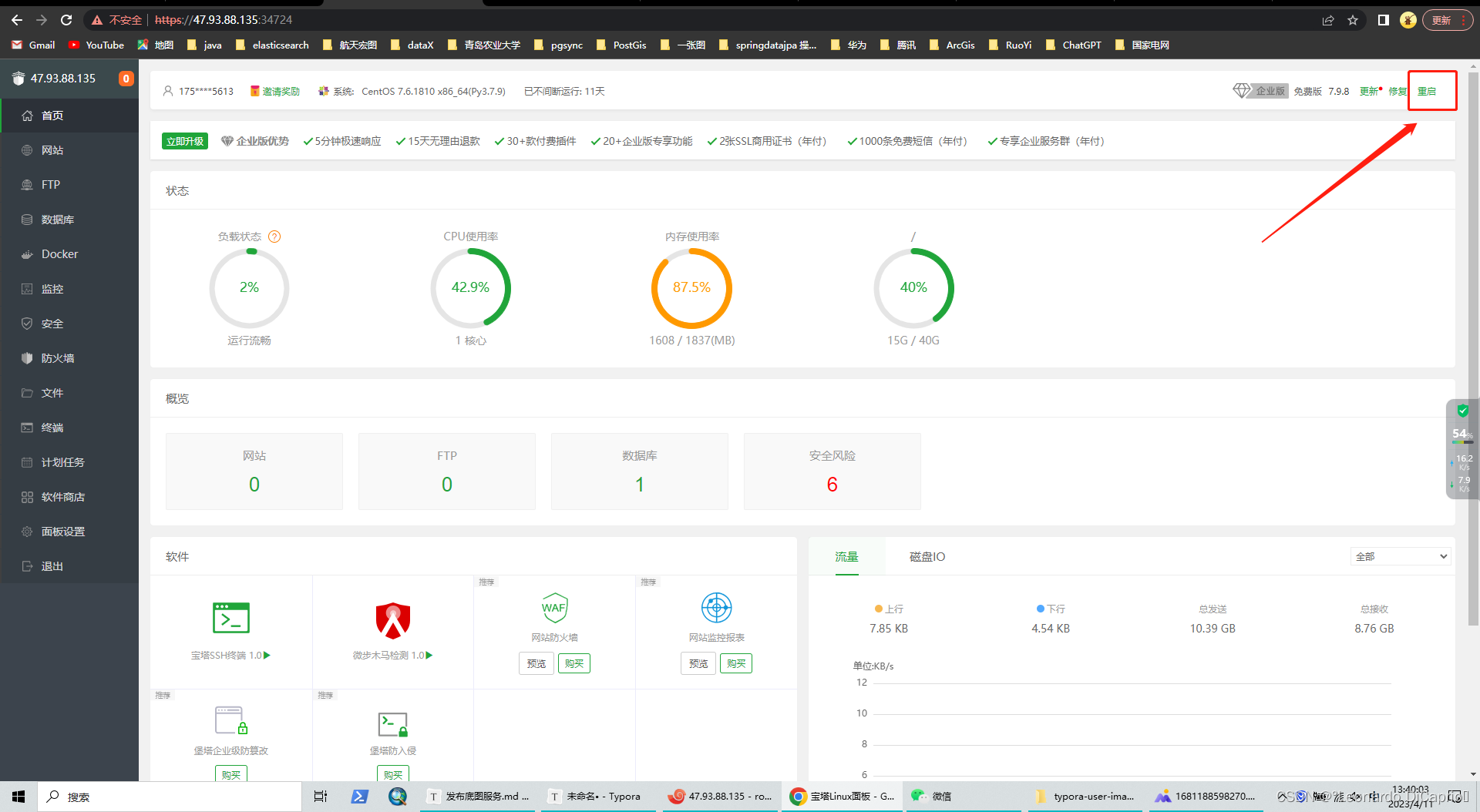
Task: Click the 文件 folder icon in sidebar
Action: 27,393
